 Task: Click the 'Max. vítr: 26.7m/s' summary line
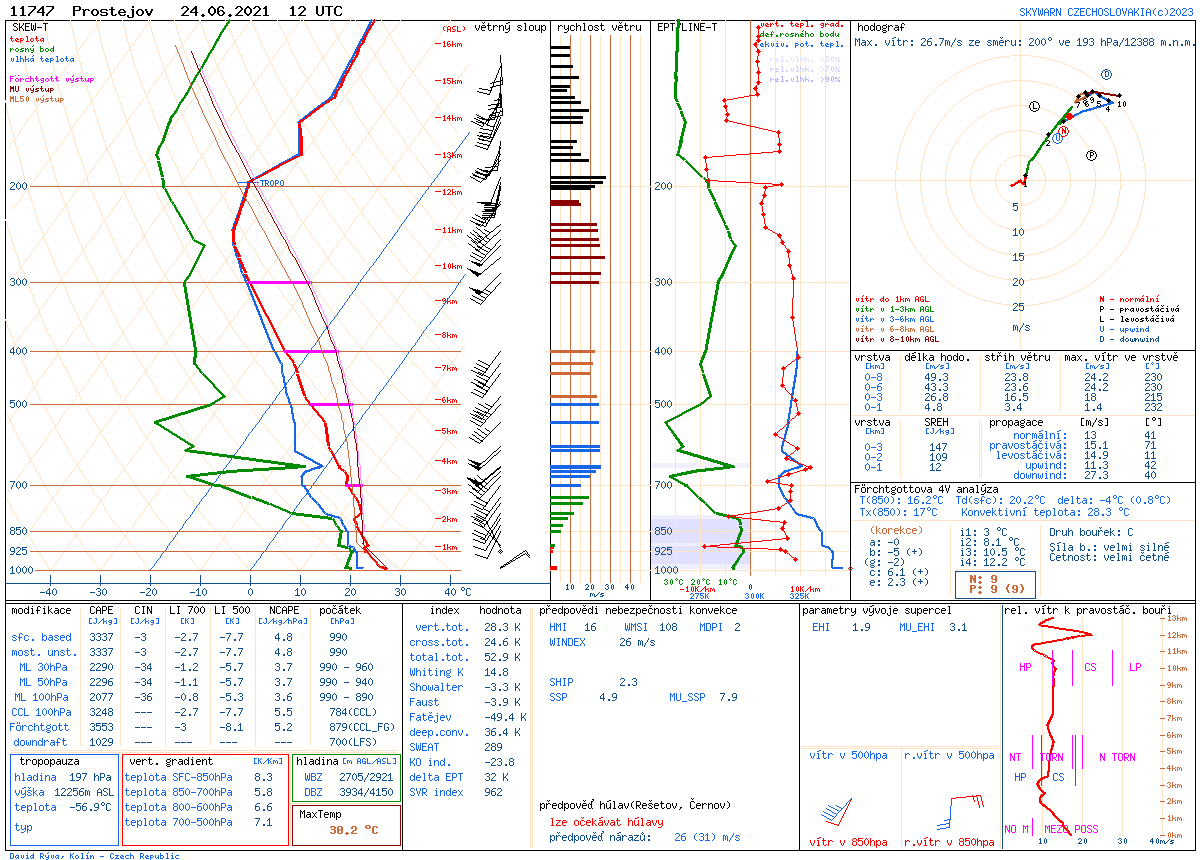pos(1025,42)
